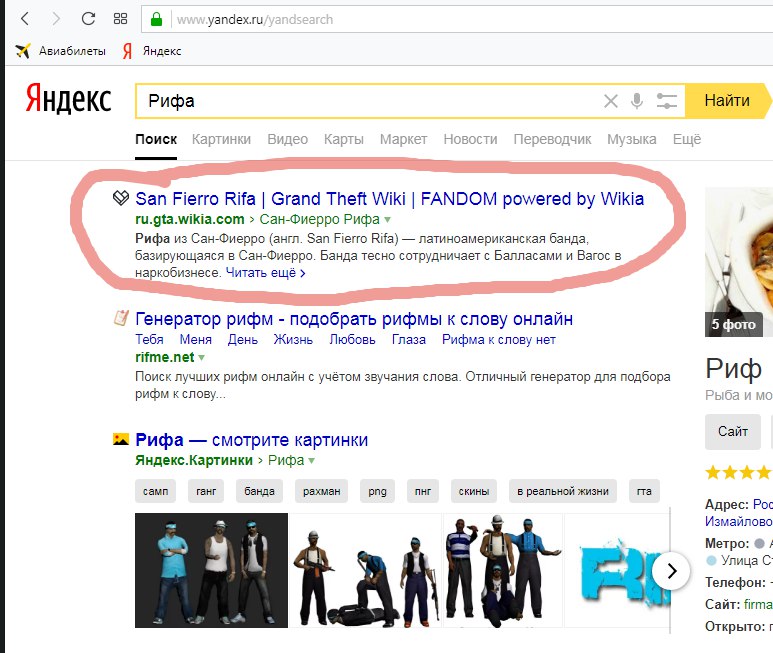Viewport: 773px width, 653px height.
Task: Filter images by the рахман tag
Action: coord(321,491)
